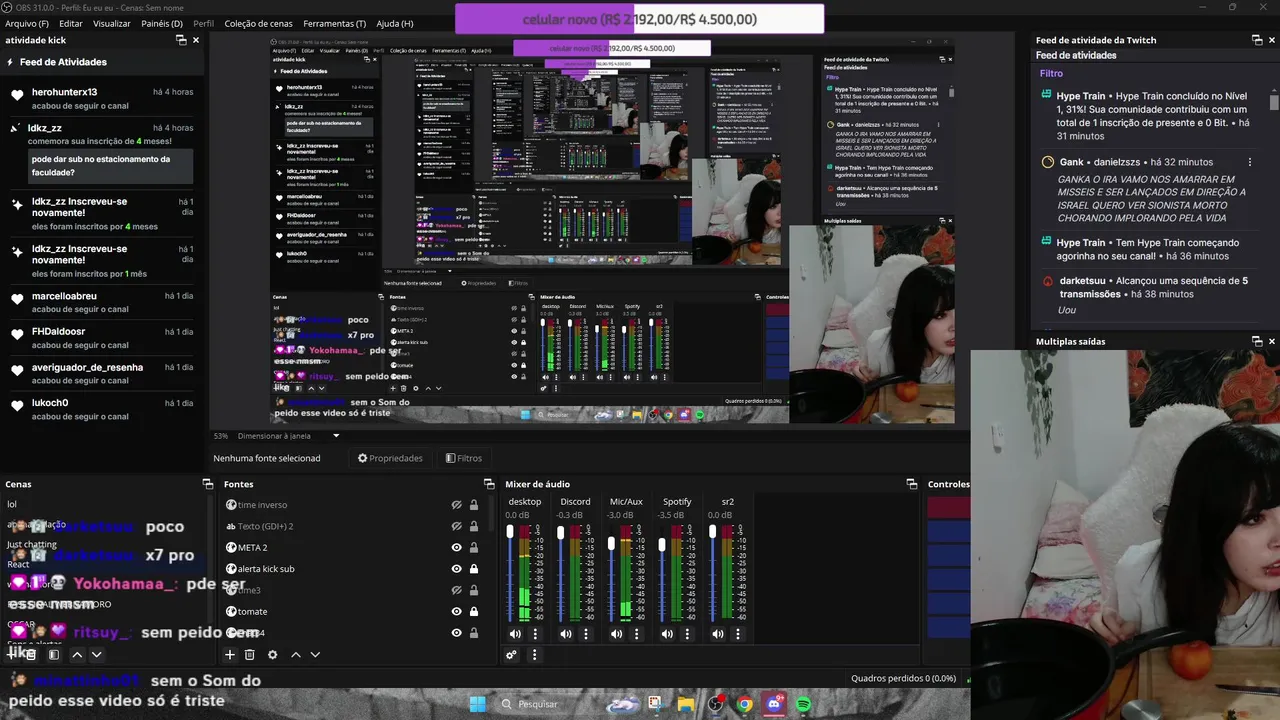Open options for Gank danielzszs event

(x=1249, y=162)
